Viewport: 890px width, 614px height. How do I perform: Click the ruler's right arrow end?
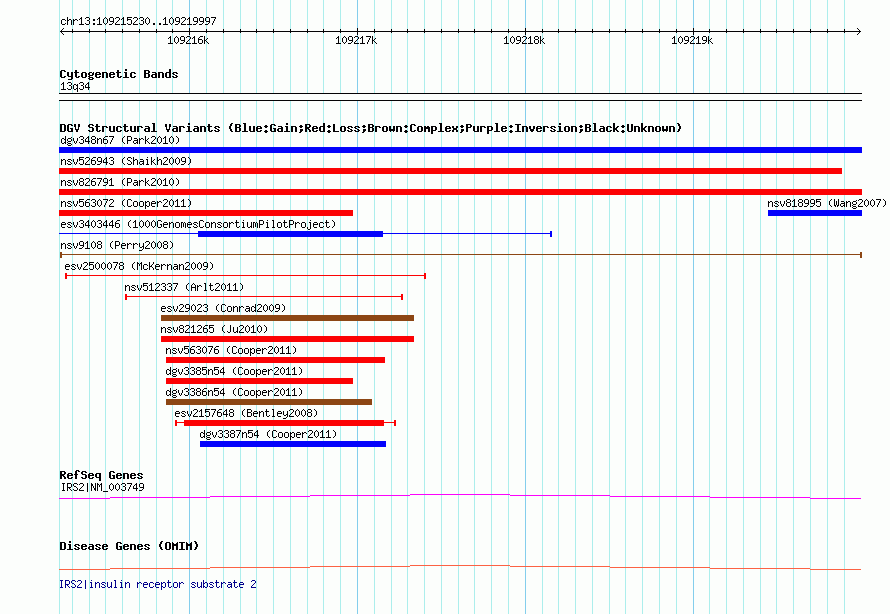[x=859, y=31]
